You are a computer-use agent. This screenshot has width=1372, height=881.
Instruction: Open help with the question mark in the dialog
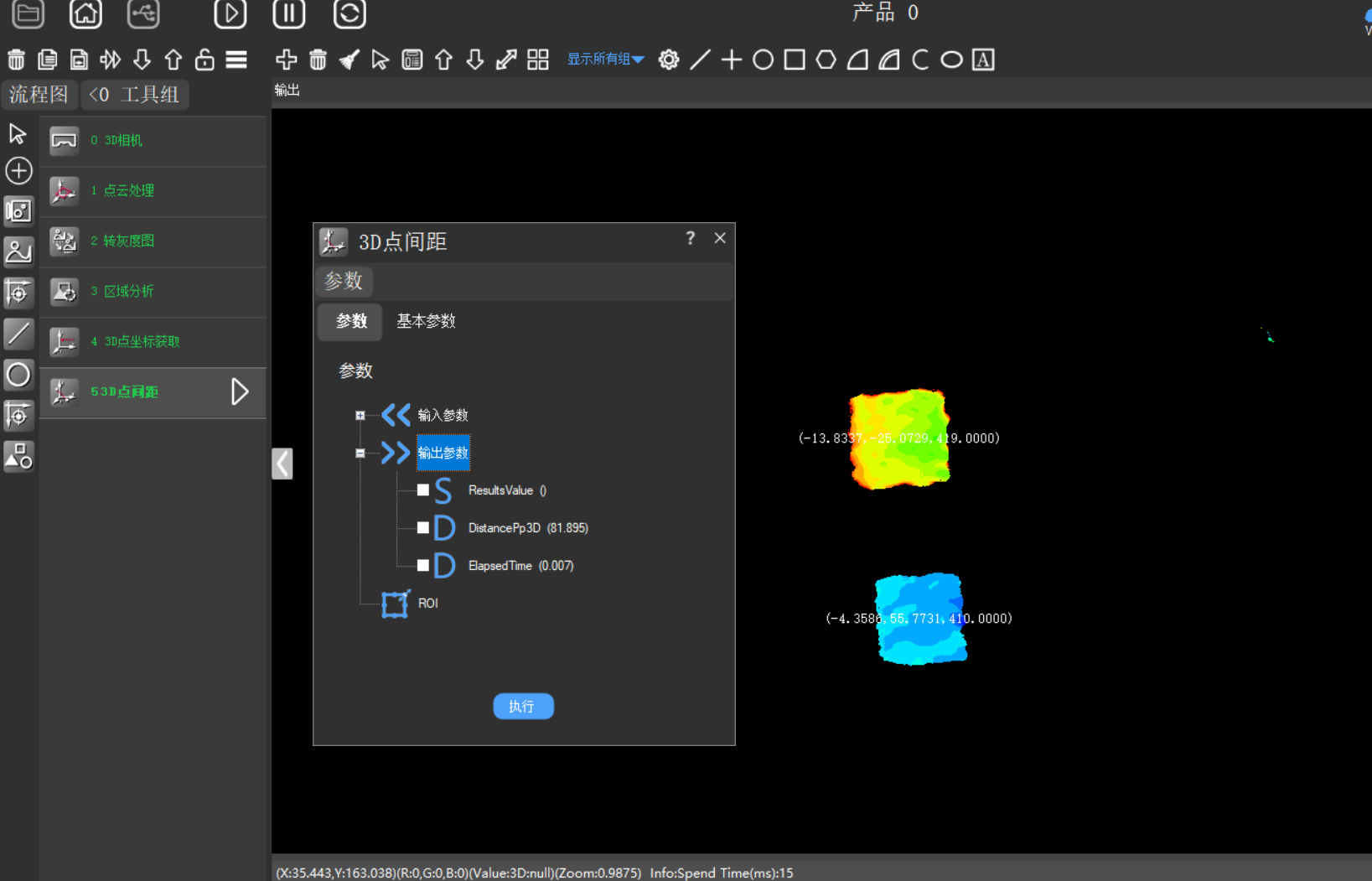tap(691, 238)
